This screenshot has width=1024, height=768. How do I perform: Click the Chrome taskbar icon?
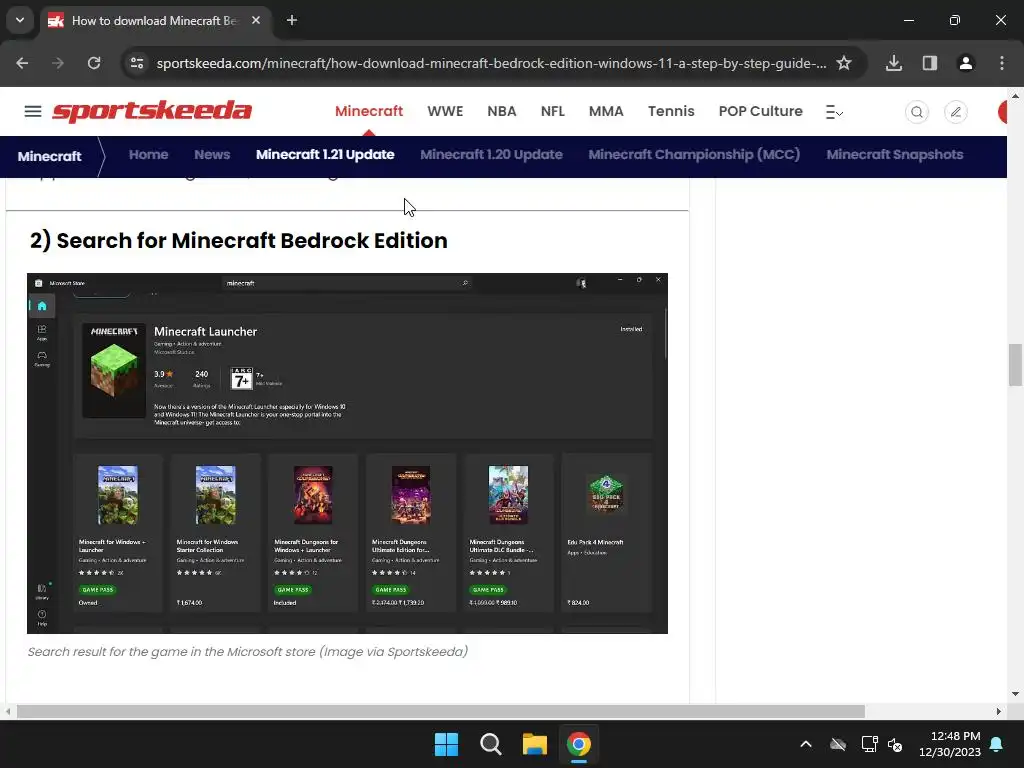pos(579,744)
